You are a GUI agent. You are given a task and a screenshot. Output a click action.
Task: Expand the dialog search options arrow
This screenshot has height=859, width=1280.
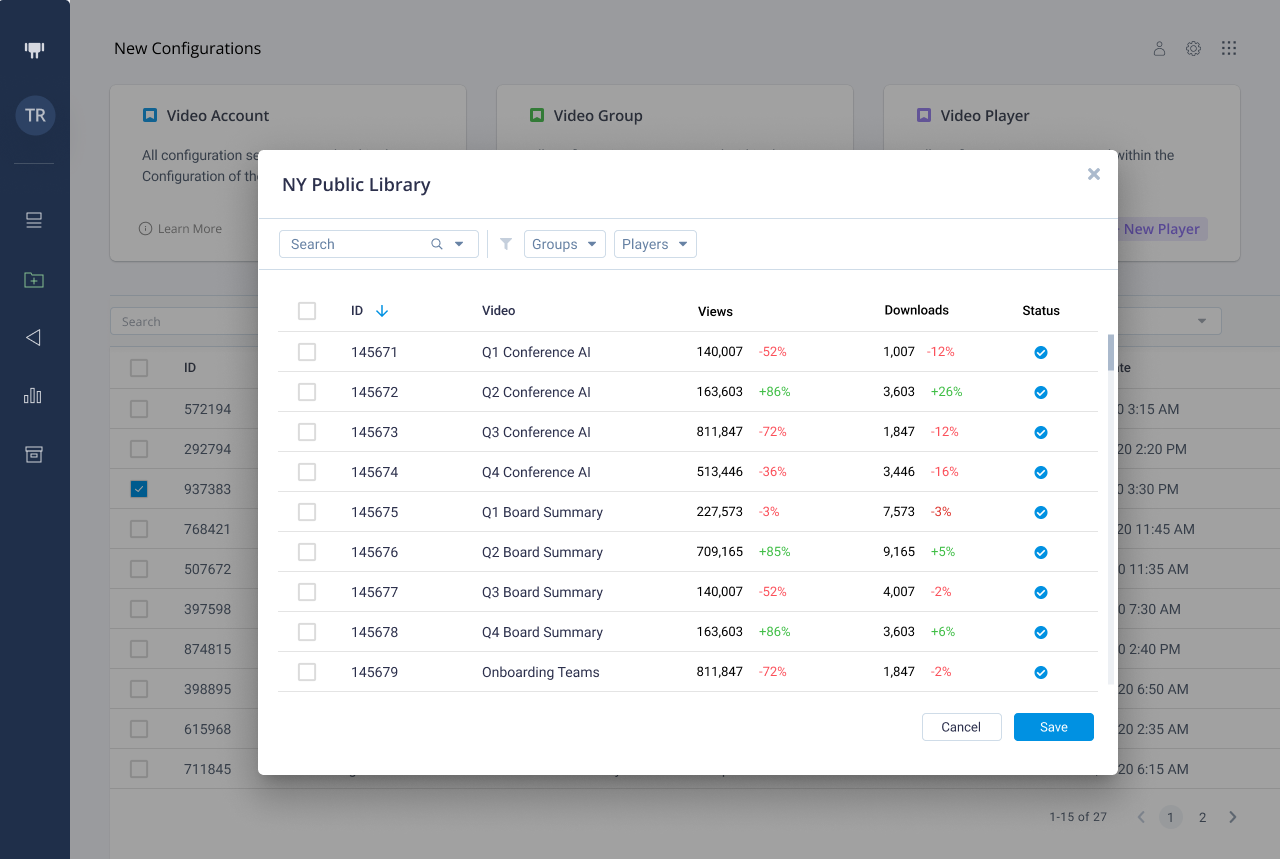[459, 244]
